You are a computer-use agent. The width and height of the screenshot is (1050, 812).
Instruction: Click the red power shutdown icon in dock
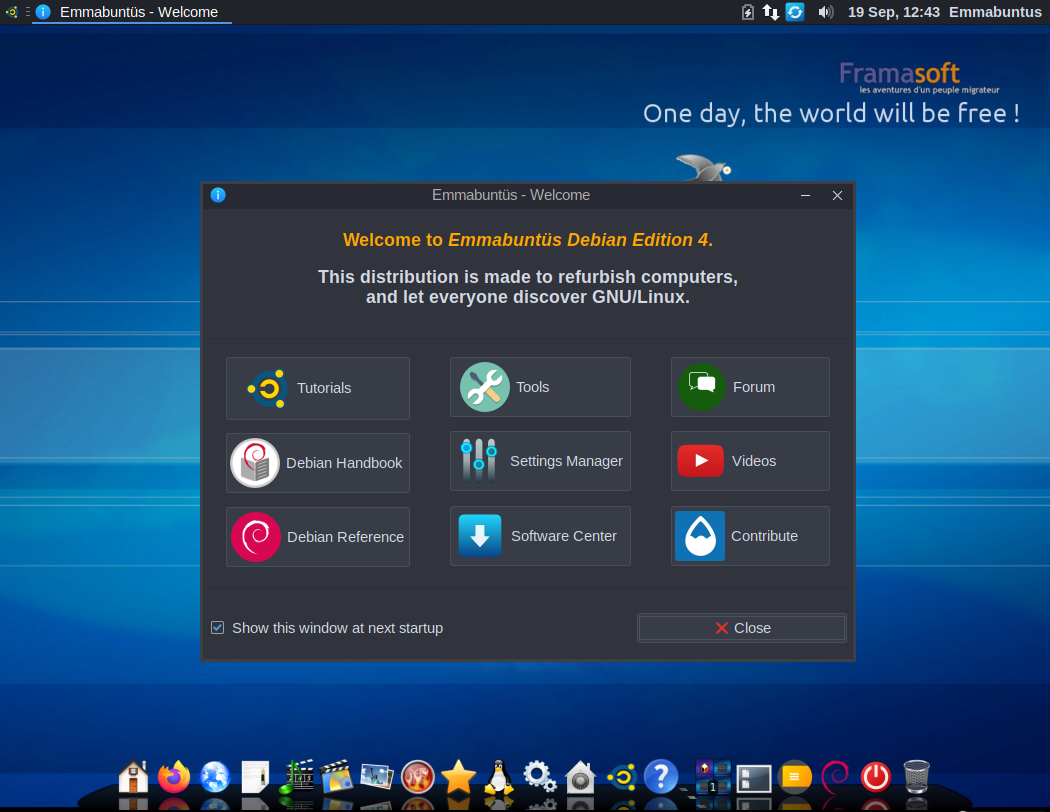(x=876, y=777)
